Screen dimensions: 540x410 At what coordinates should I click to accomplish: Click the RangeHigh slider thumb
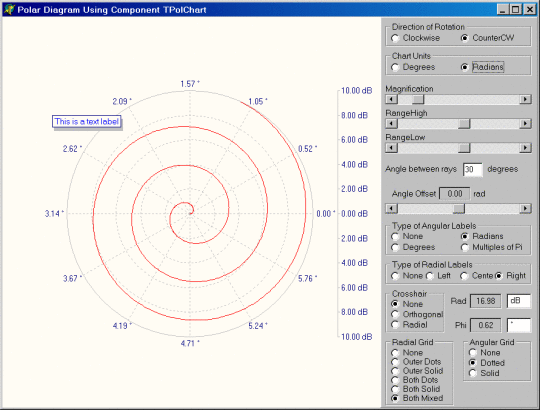tap(464, 123)
